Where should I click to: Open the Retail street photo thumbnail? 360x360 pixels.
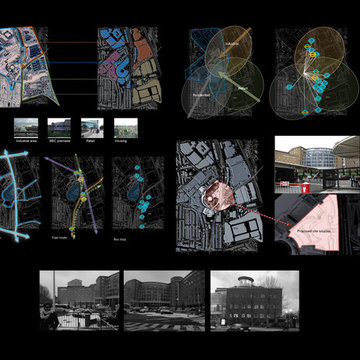[92, 128]
